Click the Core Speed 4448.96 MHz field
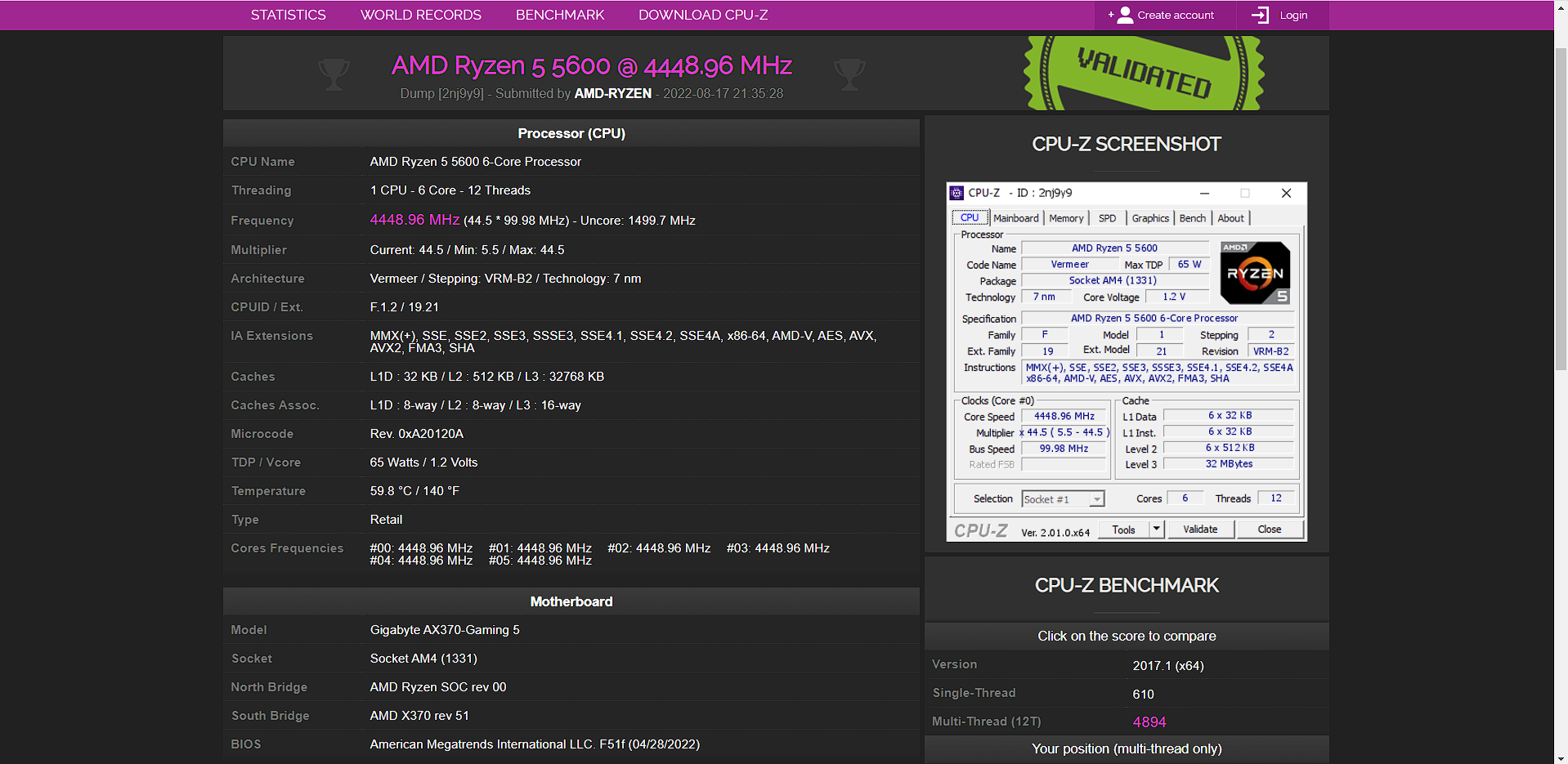The image size is (1568, 764). 1064,416
